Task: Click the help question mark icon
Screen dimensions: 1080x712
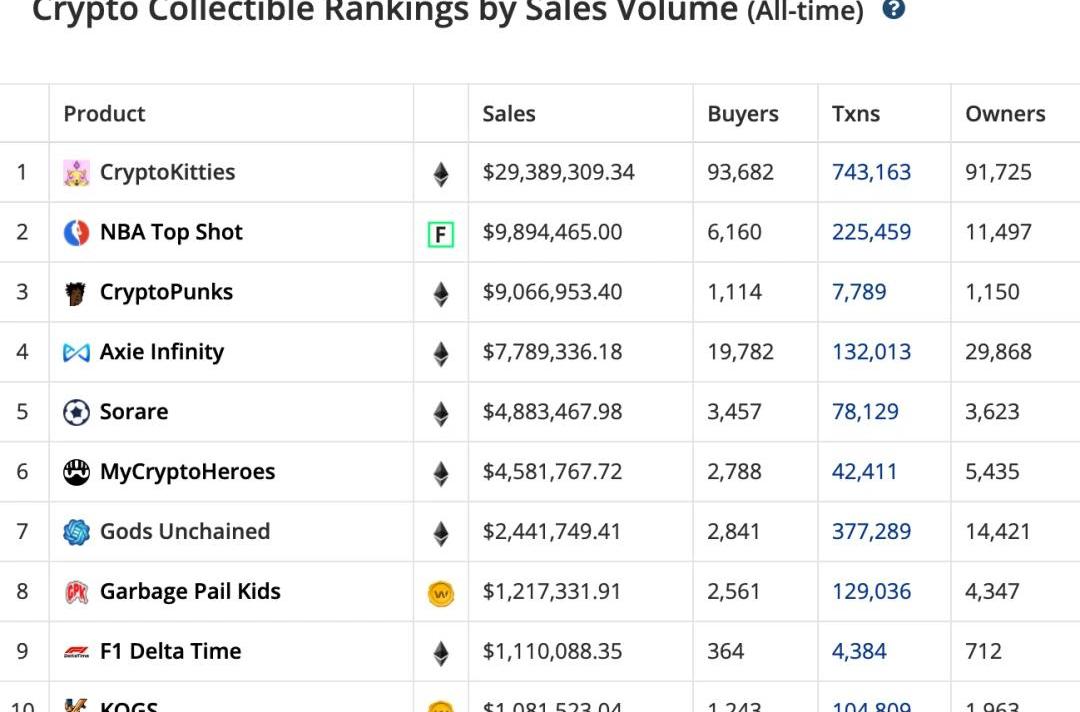Action: tap(894, 10)
